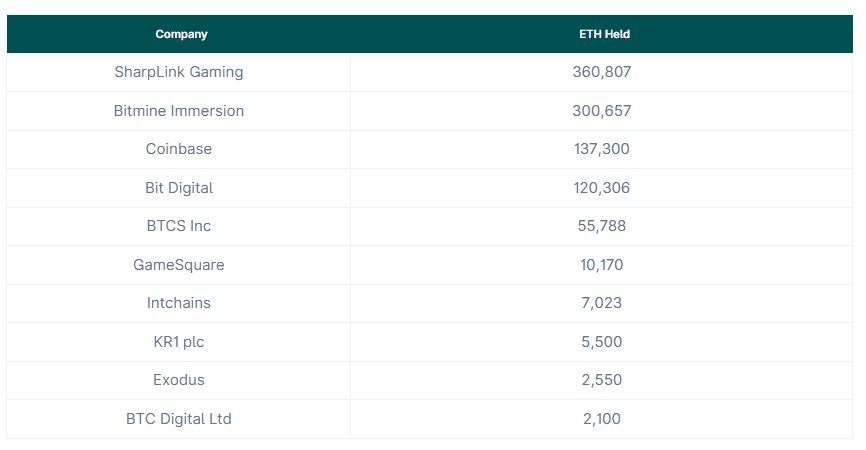Click the Company column header
Screen dimensions: 866x450
(x=181, y=34)
